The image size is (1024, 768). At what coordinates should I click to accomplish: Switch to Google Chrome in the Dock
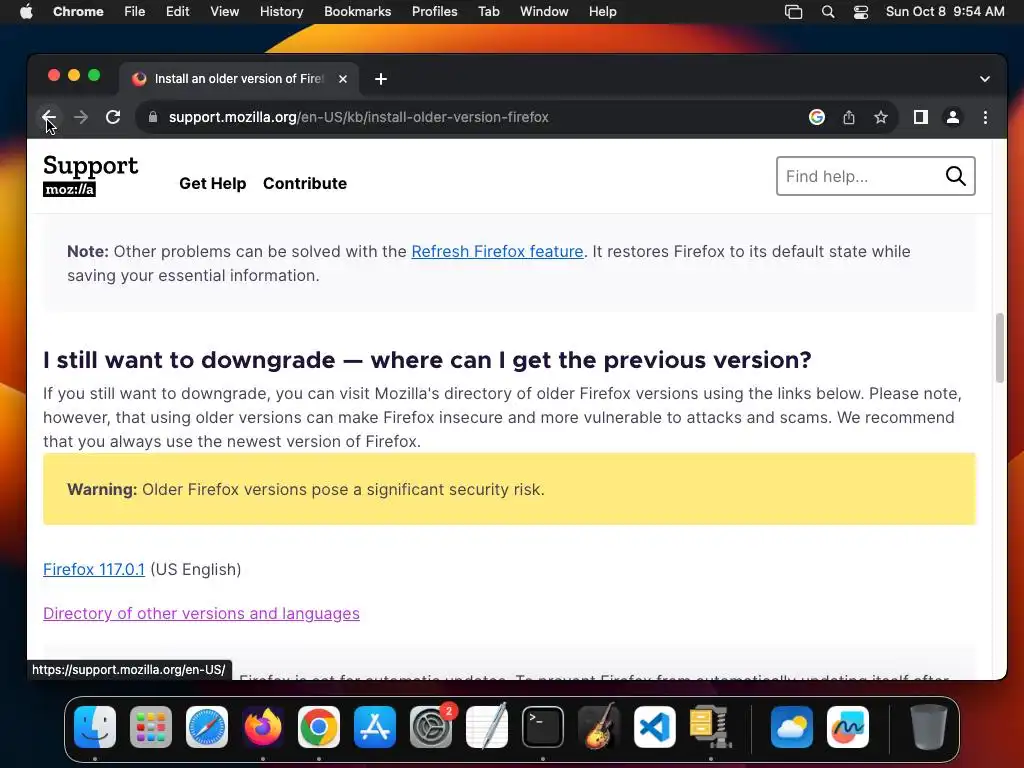[319, 727]
